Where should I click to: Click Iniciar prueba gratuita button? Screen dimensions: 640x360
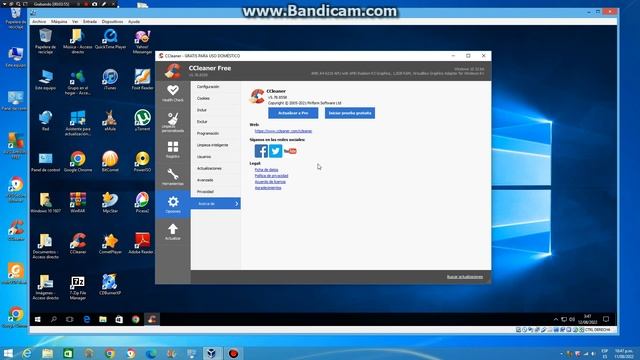350,113
